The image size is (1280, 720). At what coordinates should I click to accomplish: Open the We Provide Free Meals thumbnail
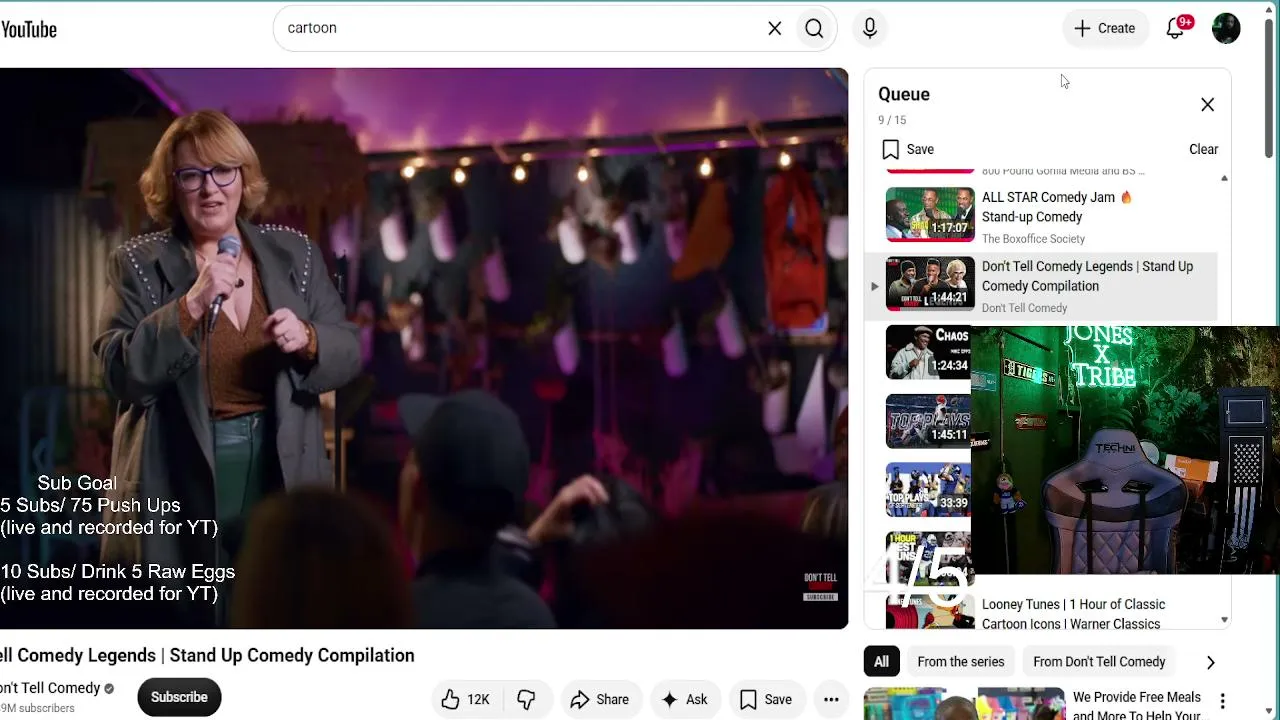965,704
